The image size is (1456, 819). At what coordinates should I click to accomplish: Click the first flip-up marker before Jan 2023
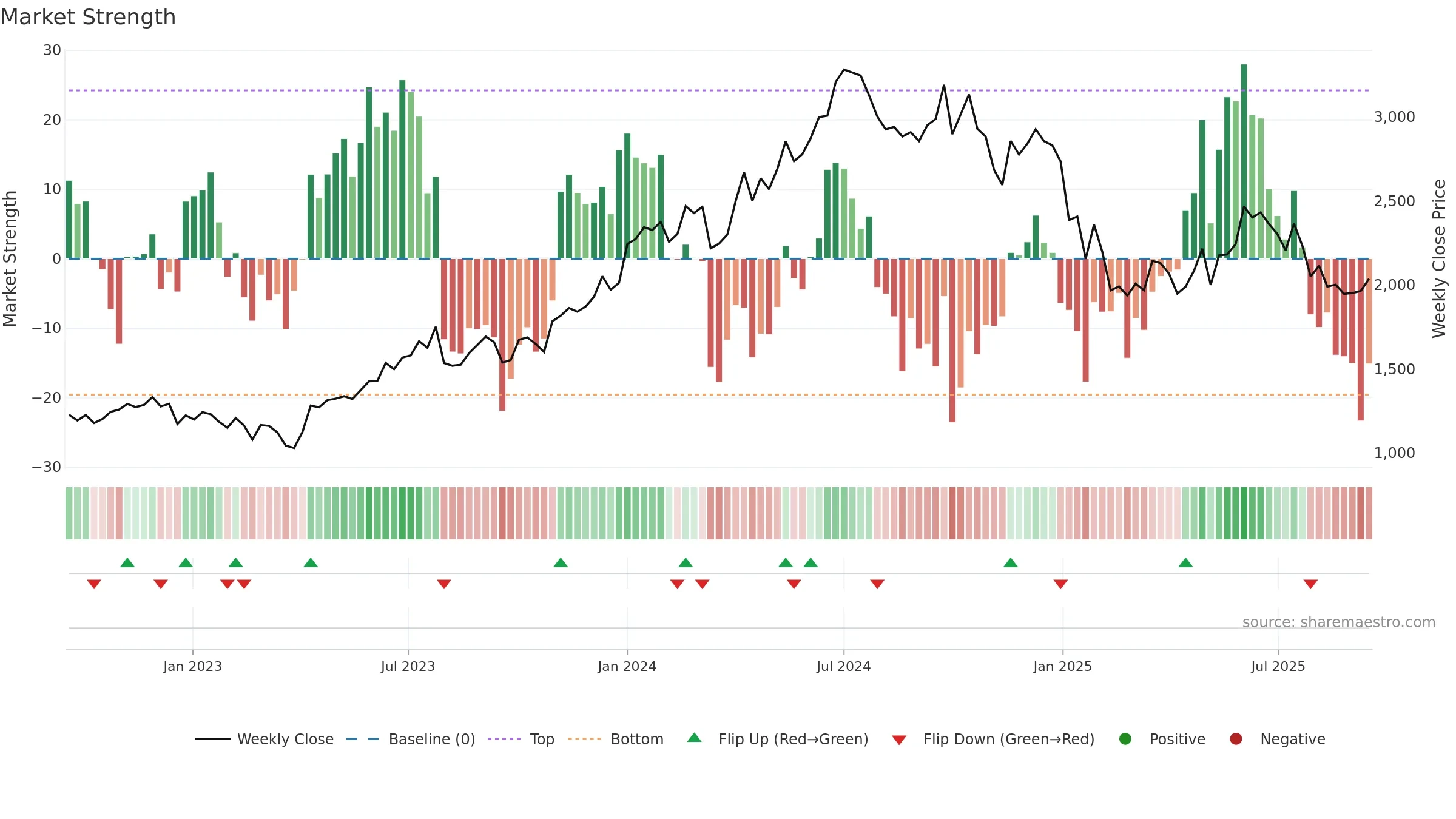tap(127, 562)
